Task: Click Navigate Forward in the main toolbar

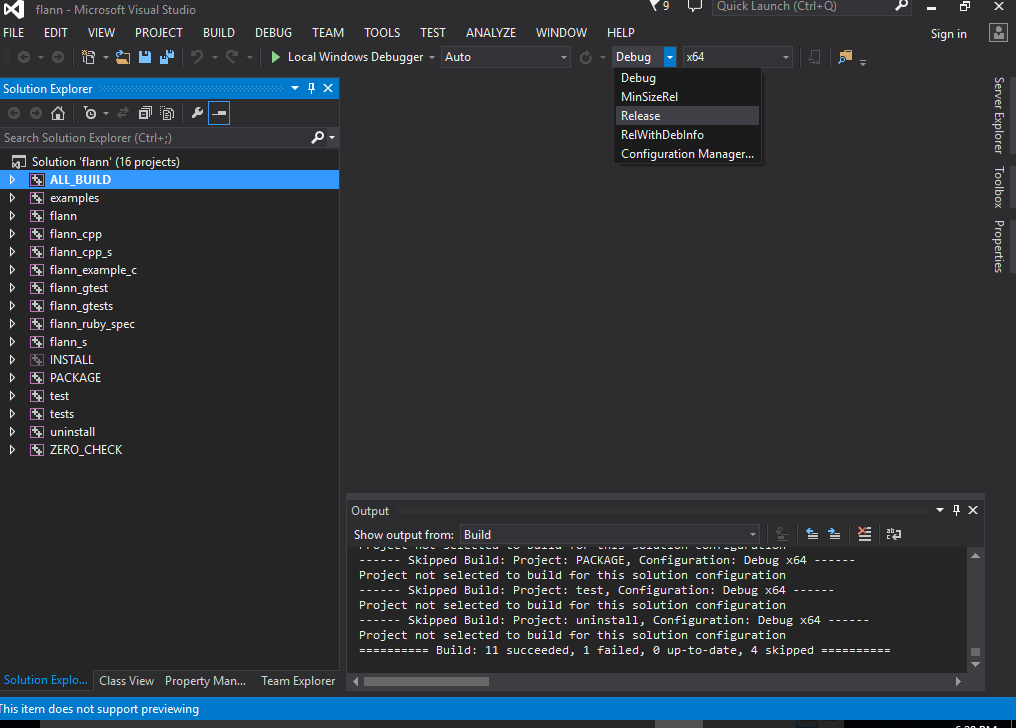Action: [x=58, y=57]
